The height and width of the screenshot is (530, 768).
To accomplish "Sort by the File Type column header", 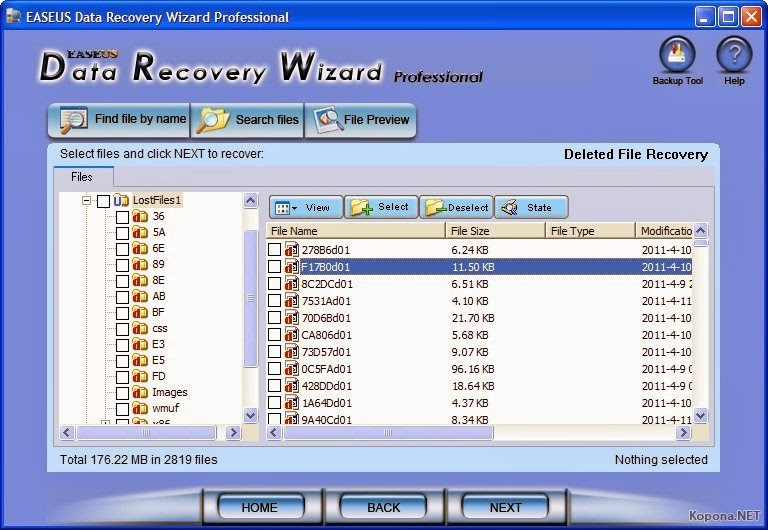I will (590, 231).
